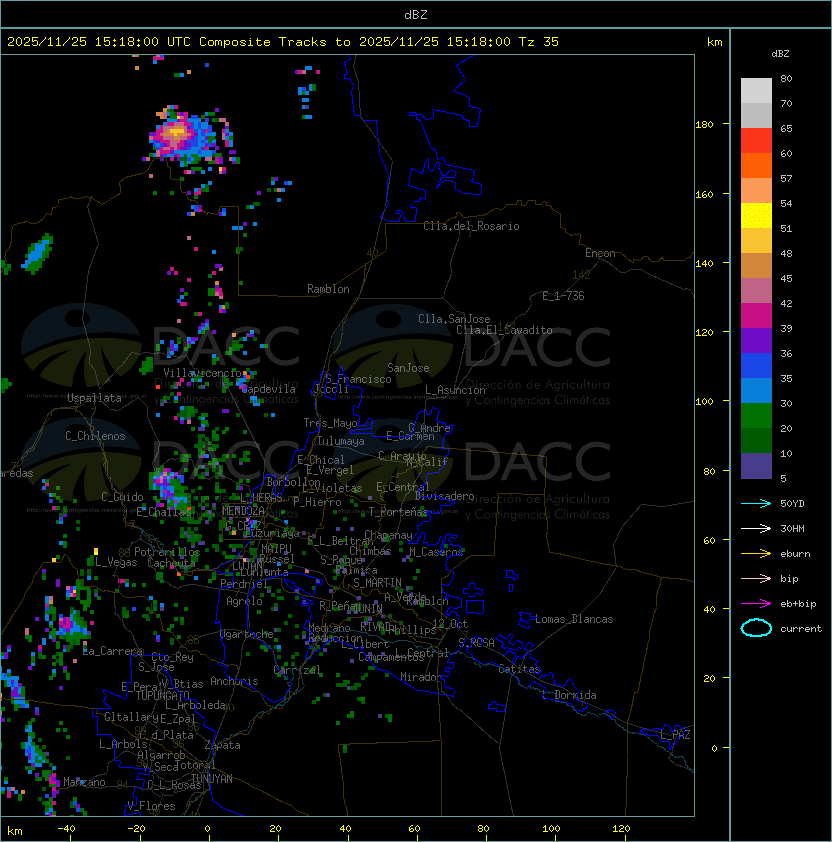Click the orange 57–60 dBZ swatch
This screenshot has height=842, width=832.
[x=756, y=165]
